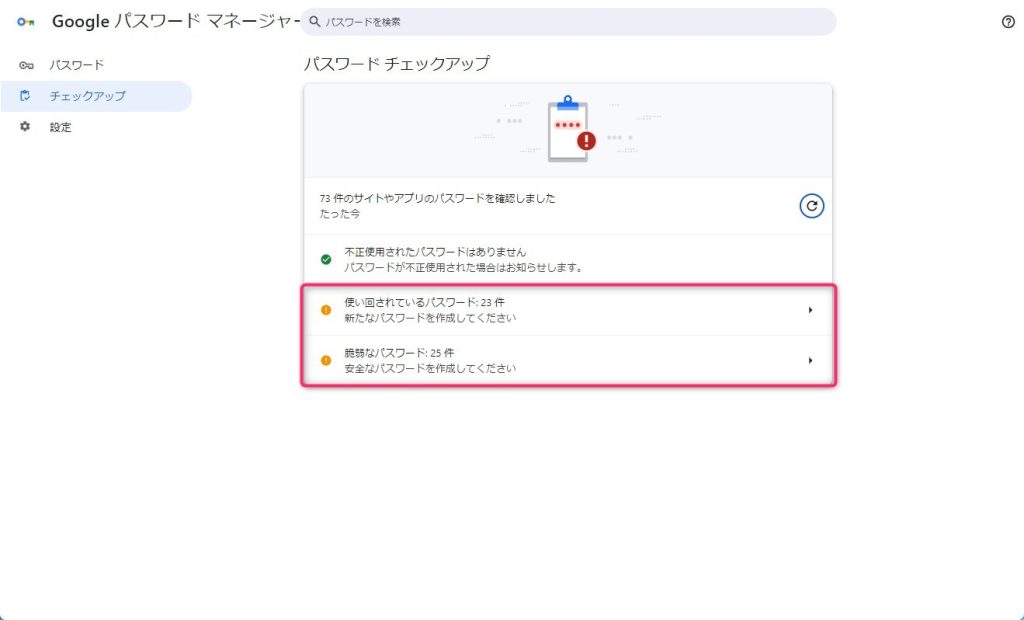Click the green checkmark status icon
This screenshot has width=1024, height=620.
click(325, 260)
